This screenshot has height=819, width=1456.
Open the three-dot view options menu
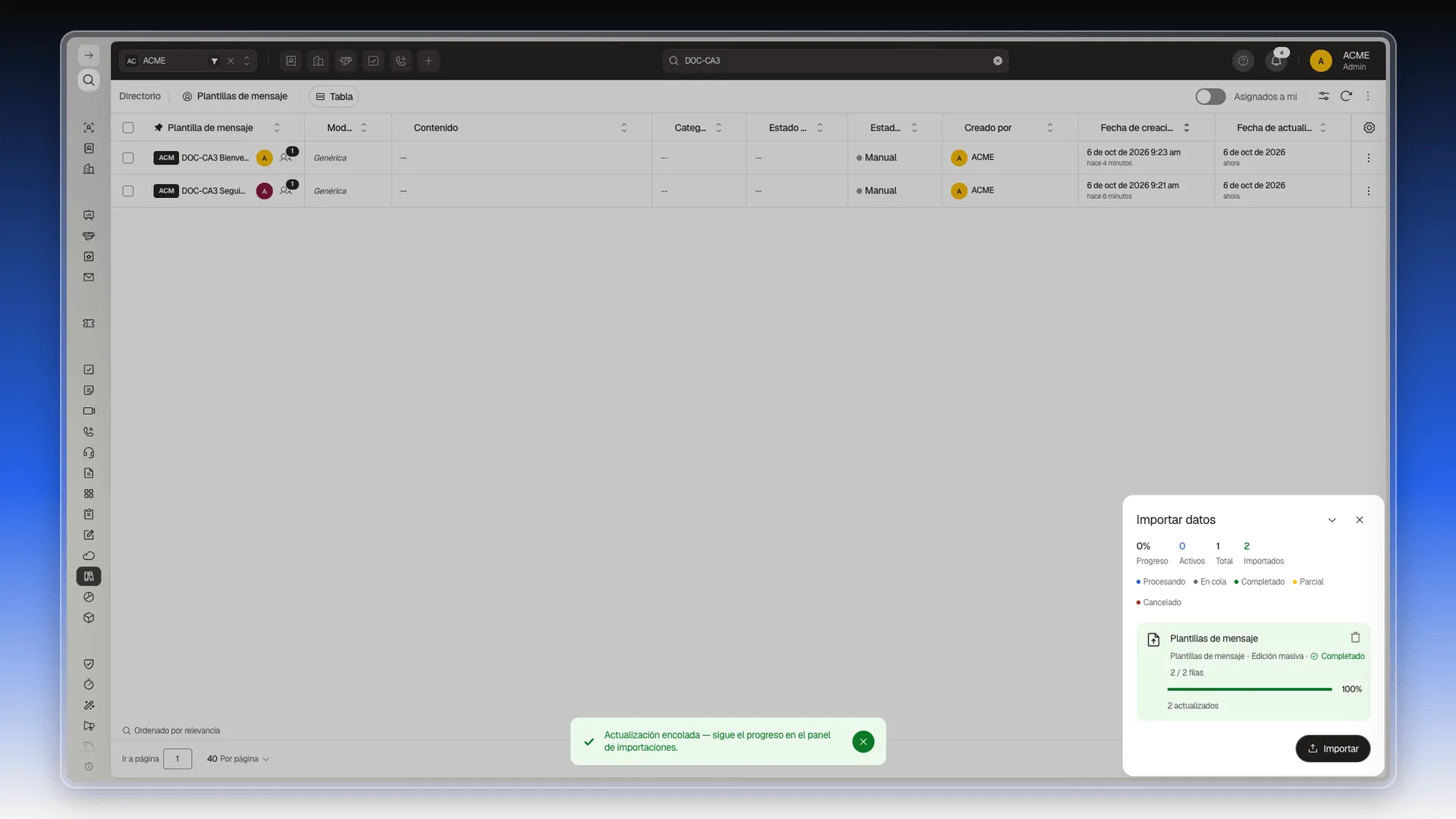coord(1368,96)
